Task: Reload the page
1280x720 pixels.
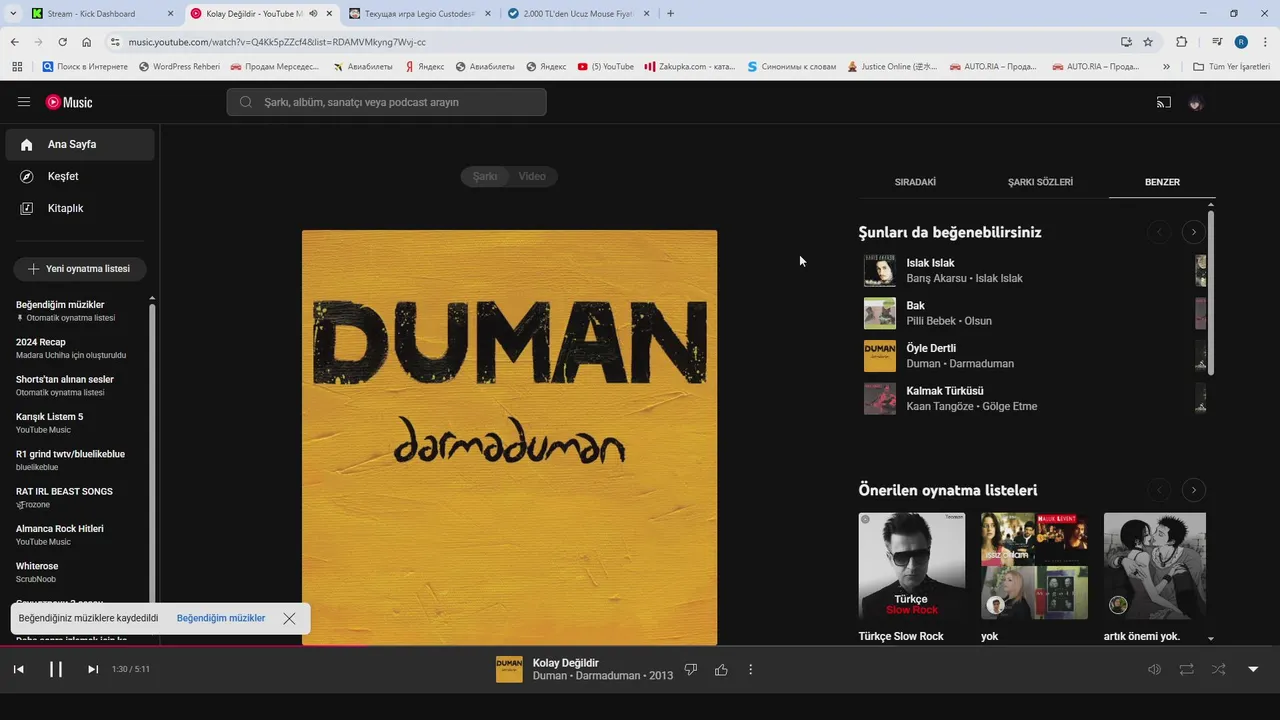Action: coord(62,42)
